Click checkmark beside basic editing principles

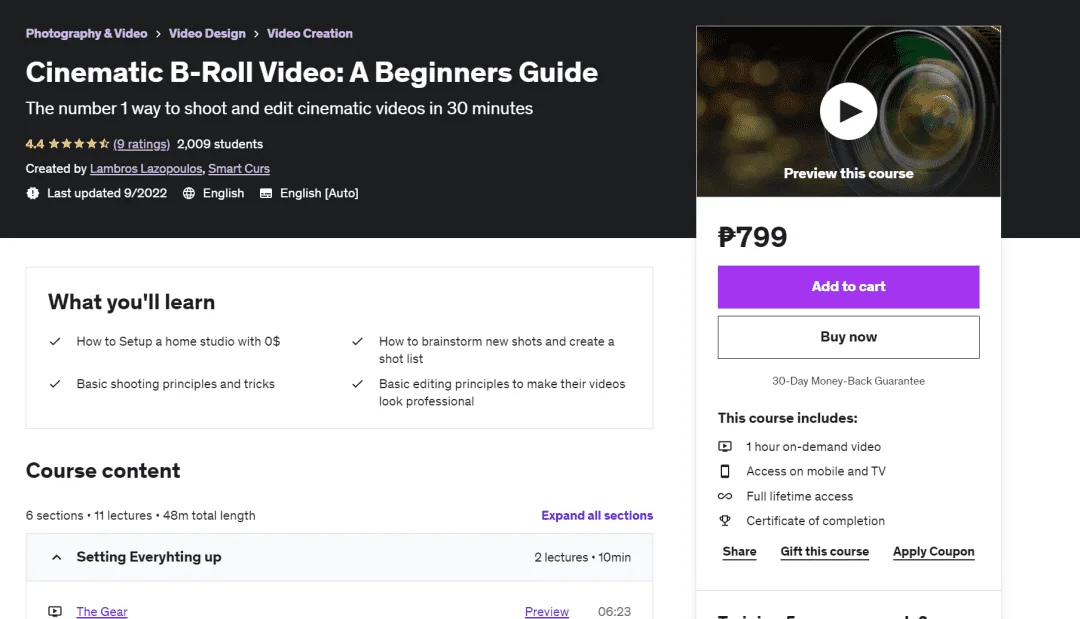pos(357,384)
